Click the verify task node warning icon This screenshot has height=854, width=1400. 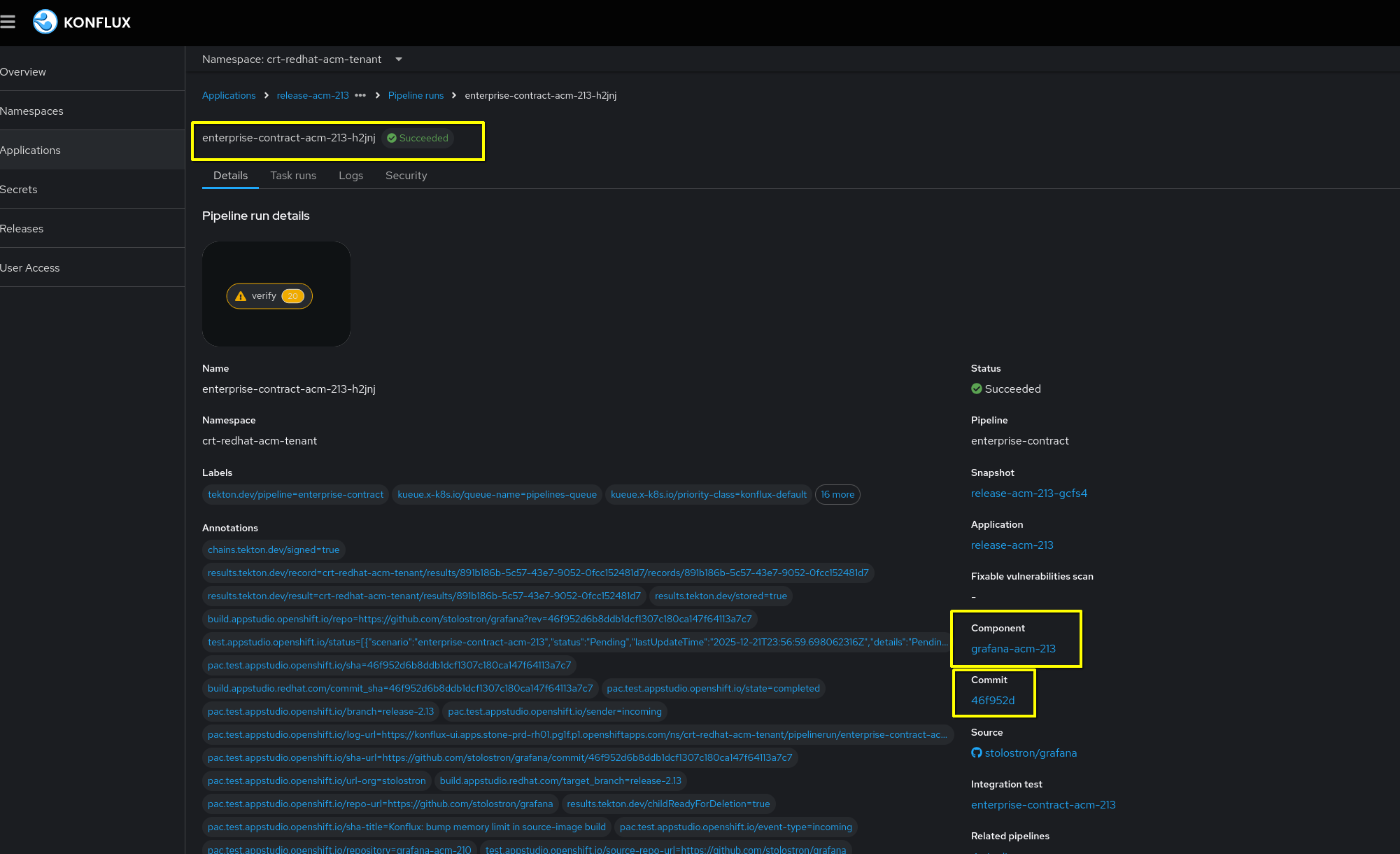click(241, 296)
